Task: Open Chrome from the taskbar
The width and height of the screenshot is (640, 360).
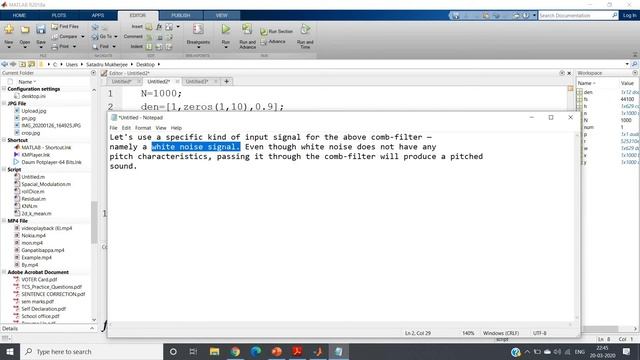Action: tap(235, 351)
